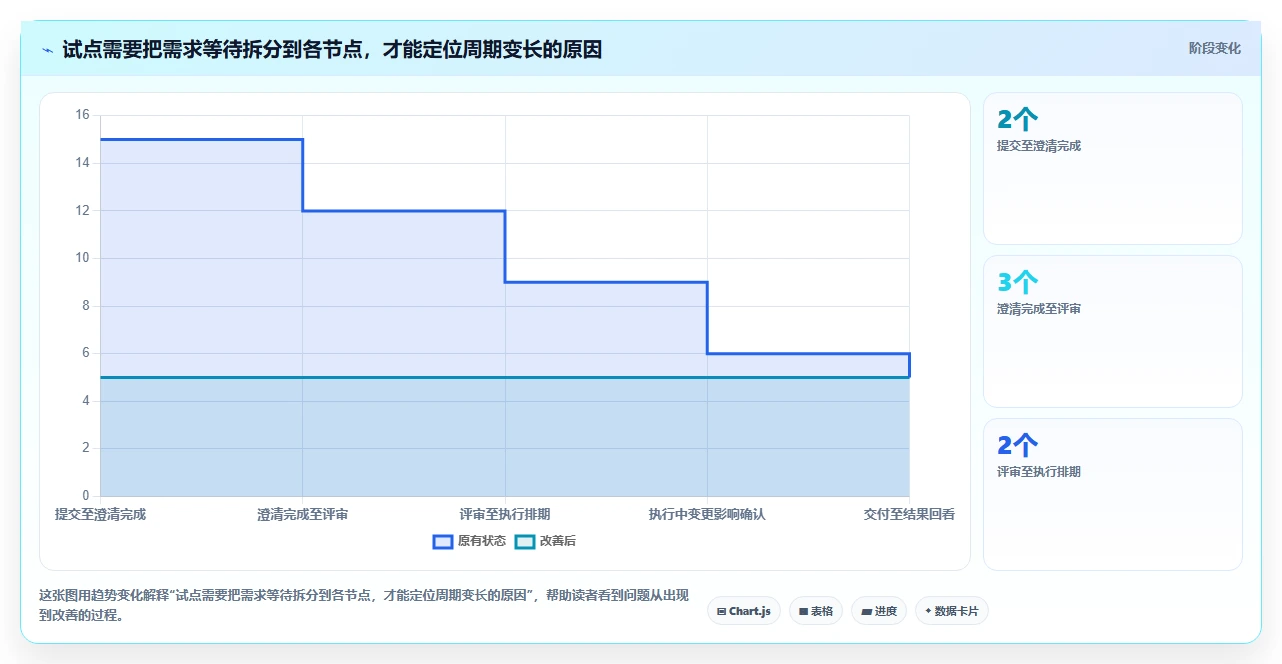Click the chart title heading text

332,49
